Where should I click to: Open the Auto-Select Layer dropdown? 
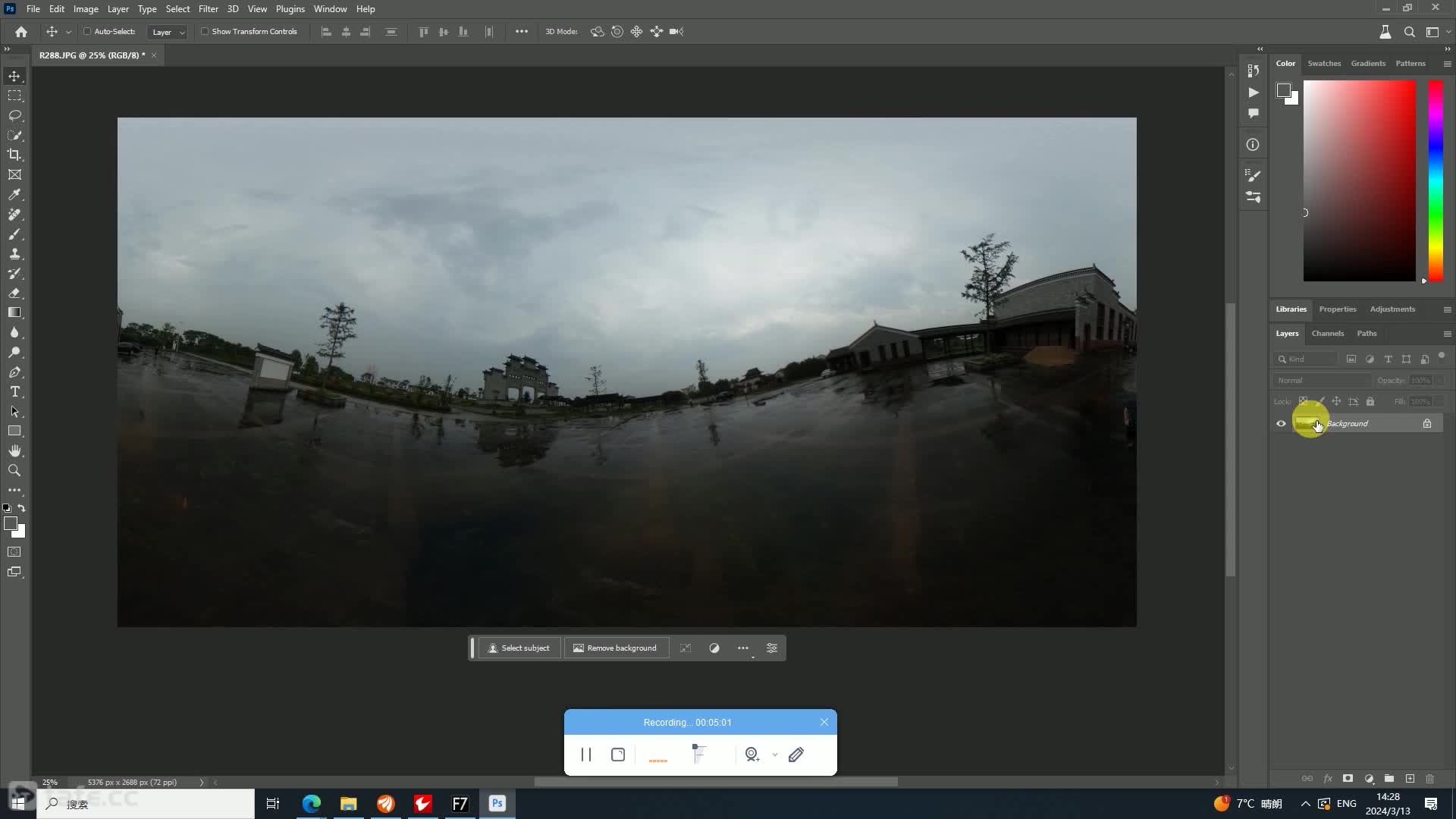click(168, 32)
